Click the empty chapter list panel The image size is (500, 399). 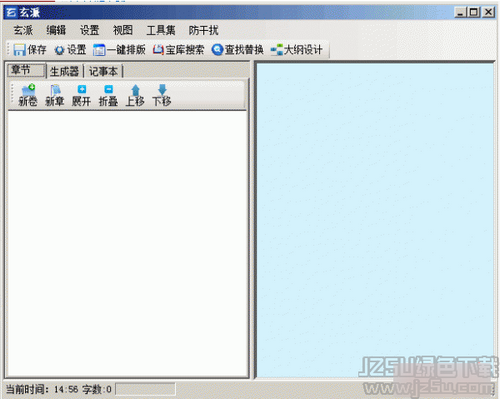pyautogui.click(x=127, y=243)
